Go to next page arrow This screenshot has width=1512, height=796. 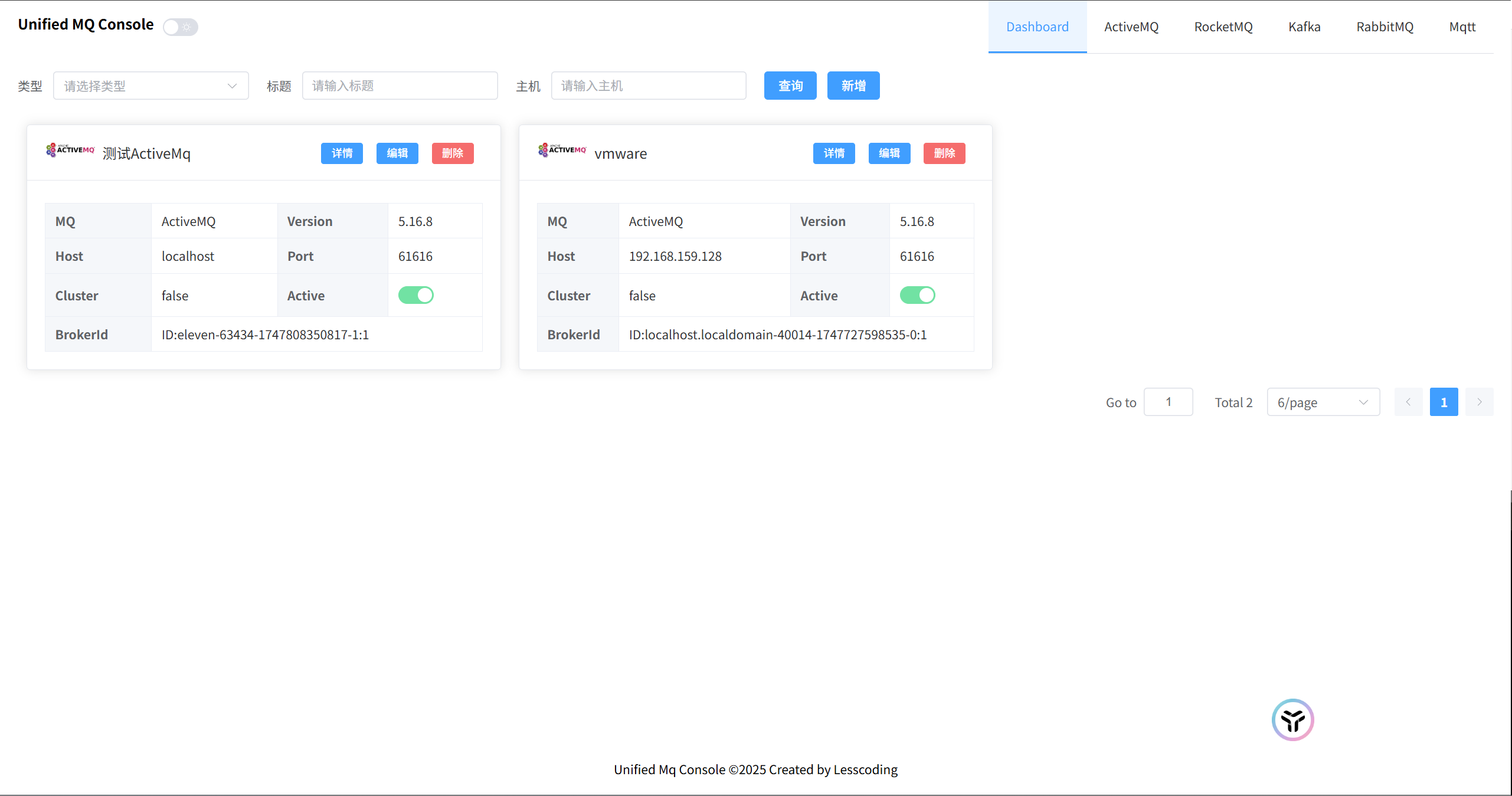(x=1479, y=402)
